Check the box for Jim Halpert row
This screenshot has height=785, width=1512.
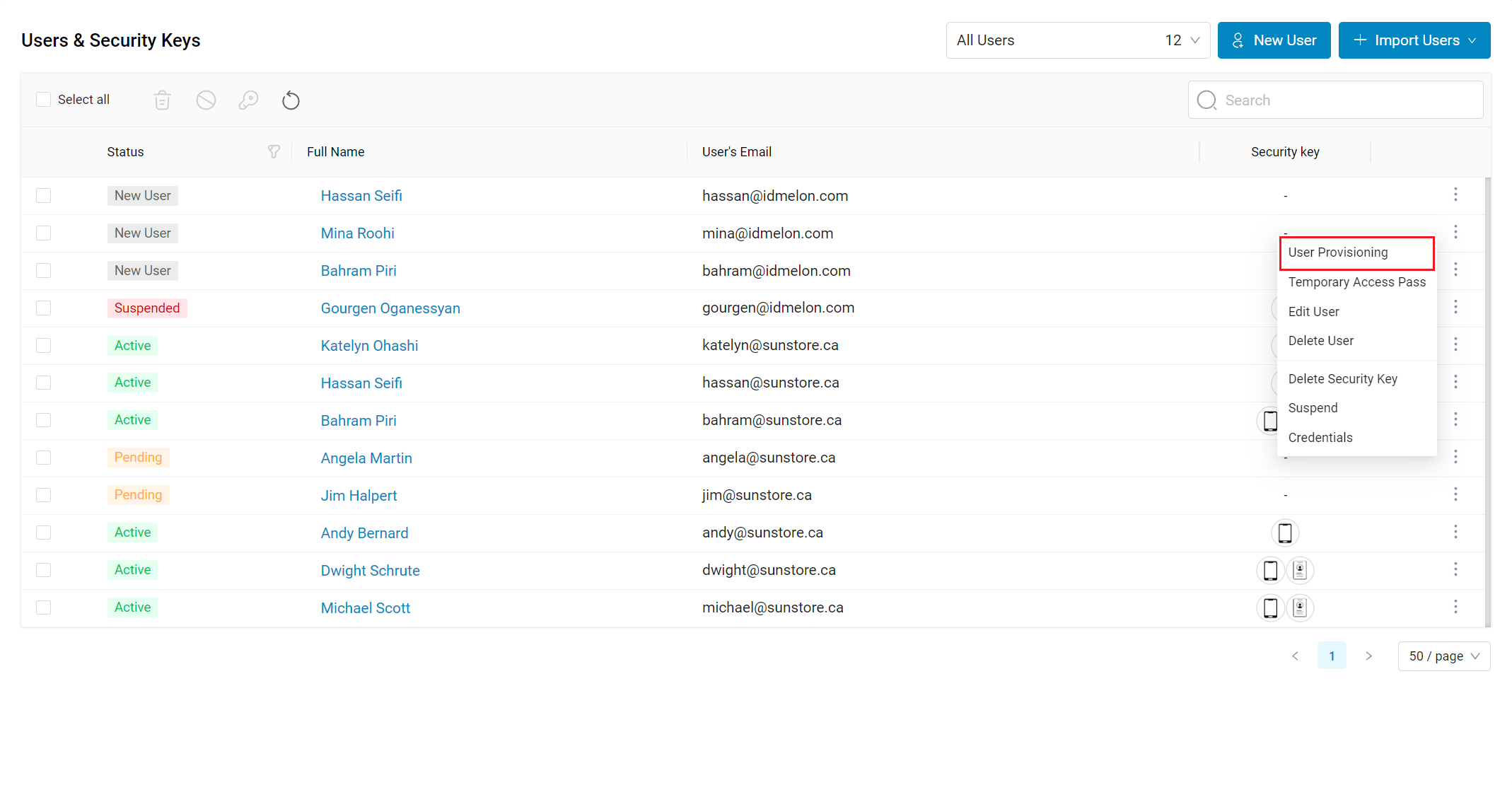tap(44, 496)
